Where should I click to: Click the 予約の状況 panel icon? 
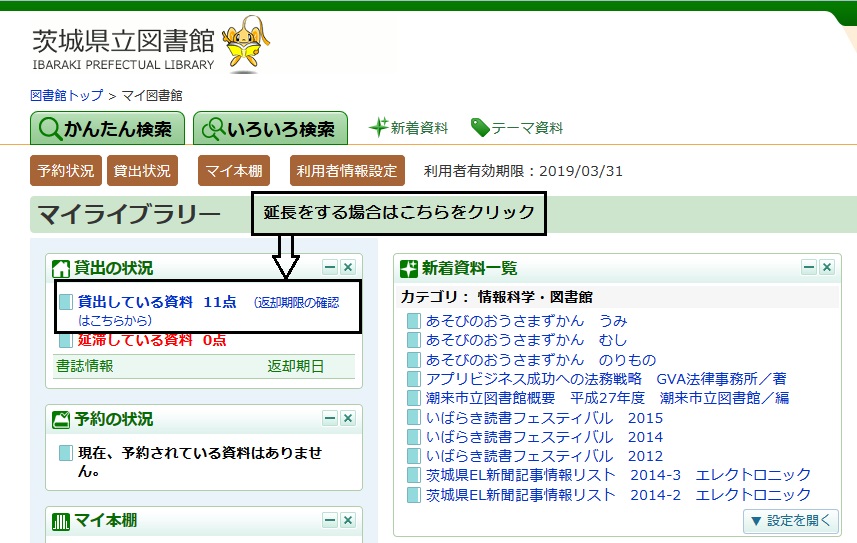point(61,419)
